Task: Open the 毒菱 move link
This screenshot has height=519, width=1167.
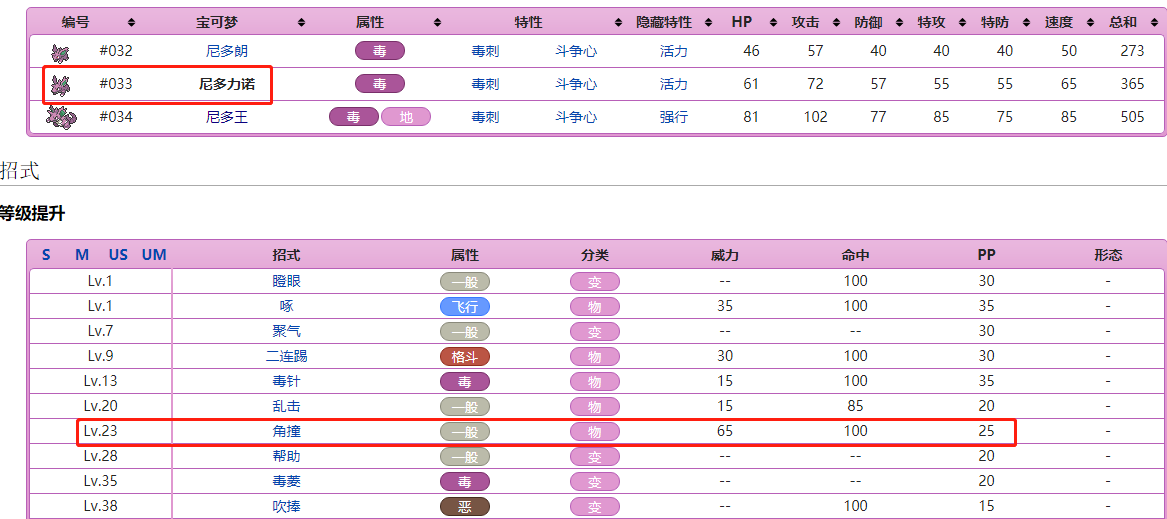Action: [x=287, y=481]
